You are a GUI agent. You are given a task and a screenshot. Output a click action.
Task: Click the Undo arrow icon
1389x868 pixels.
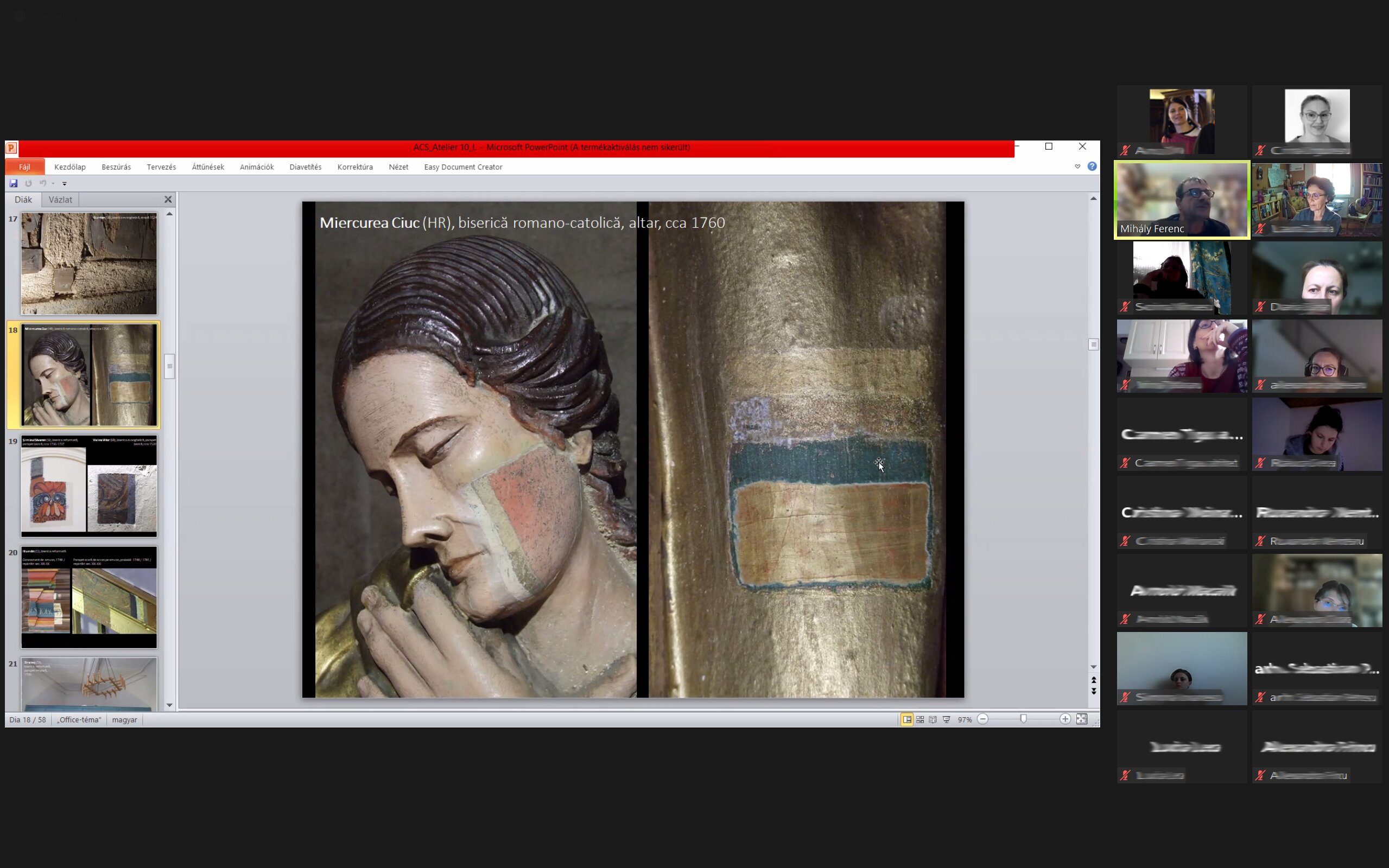tap(42, 183)
